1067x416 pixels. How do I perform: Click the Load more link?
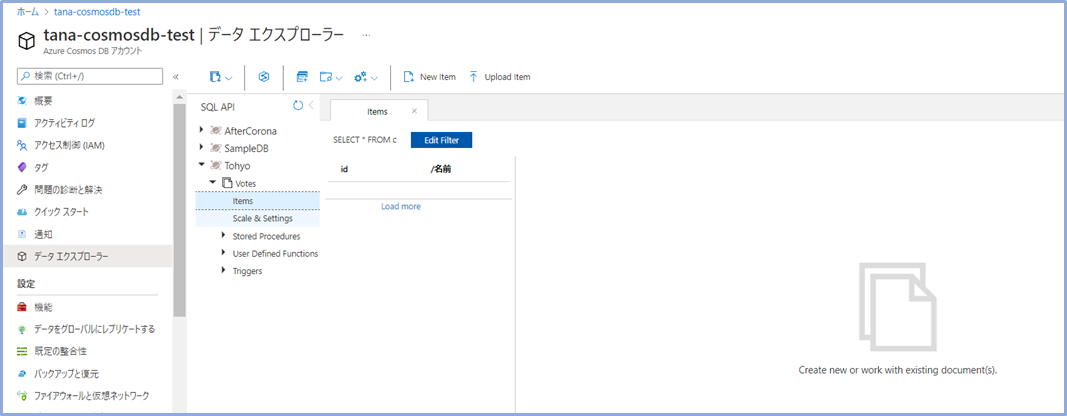tap(401, 206)
